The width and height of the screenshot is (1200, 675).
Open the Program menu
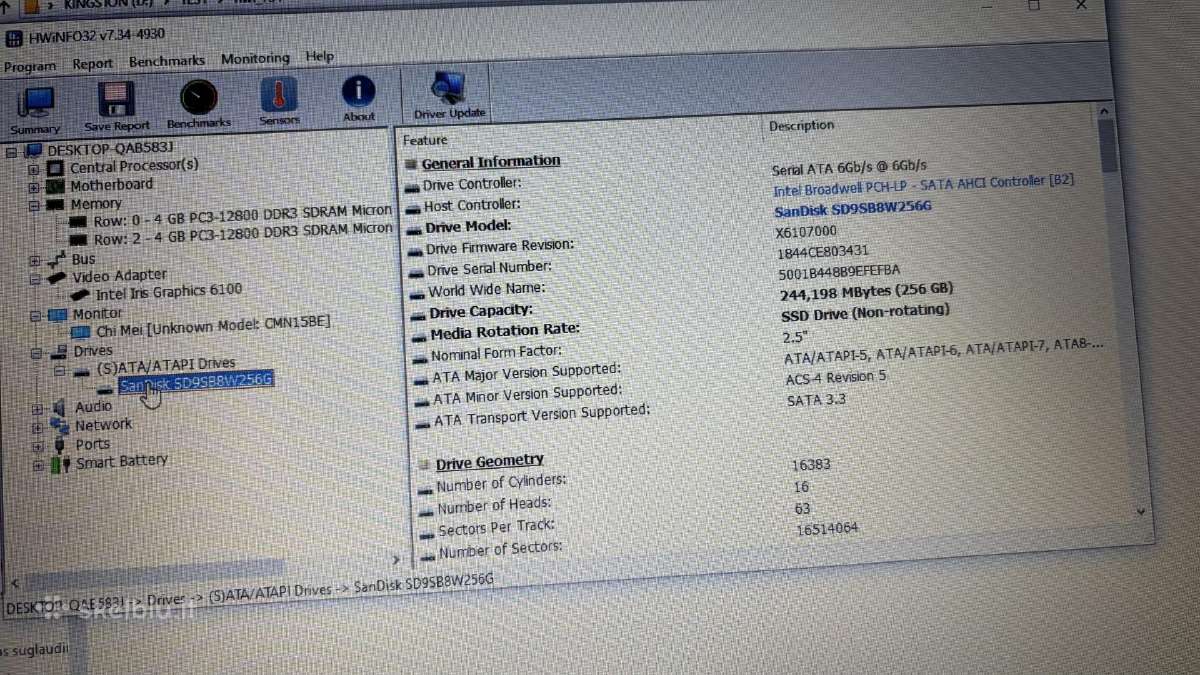(30, 66)
